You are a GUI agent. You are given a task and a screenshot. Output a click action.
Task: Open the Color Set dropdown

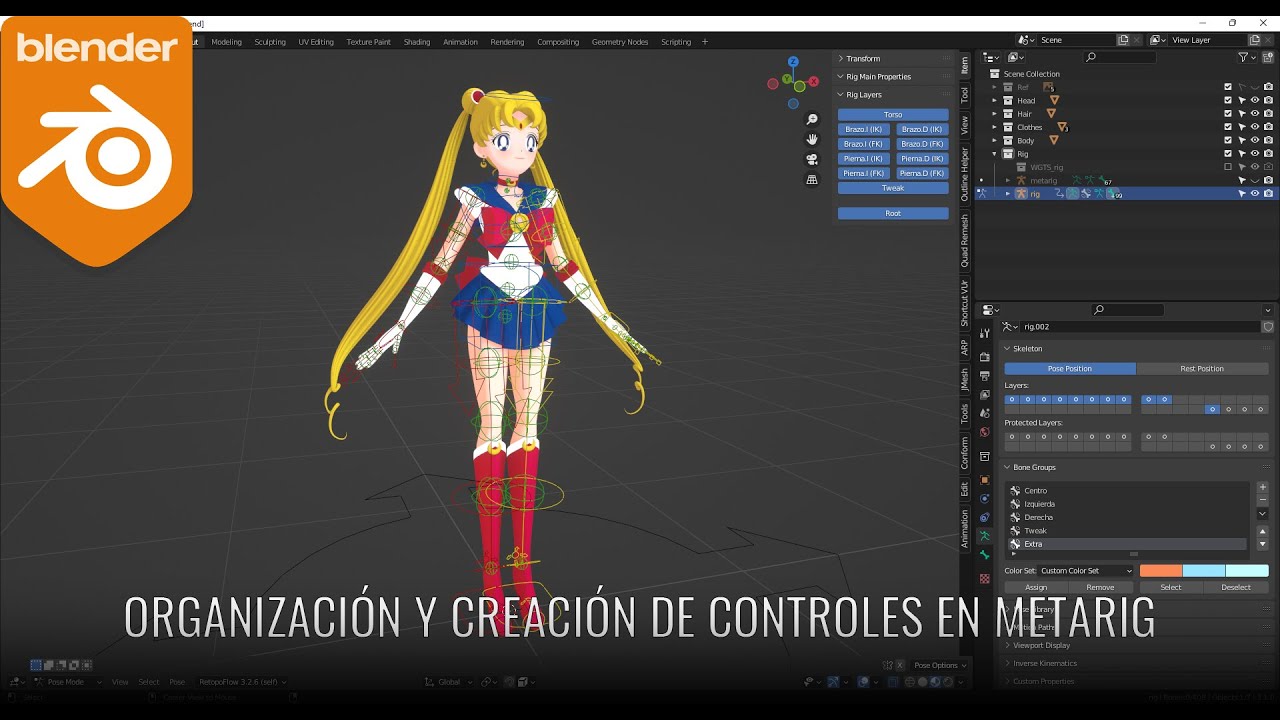(1085, 571)
